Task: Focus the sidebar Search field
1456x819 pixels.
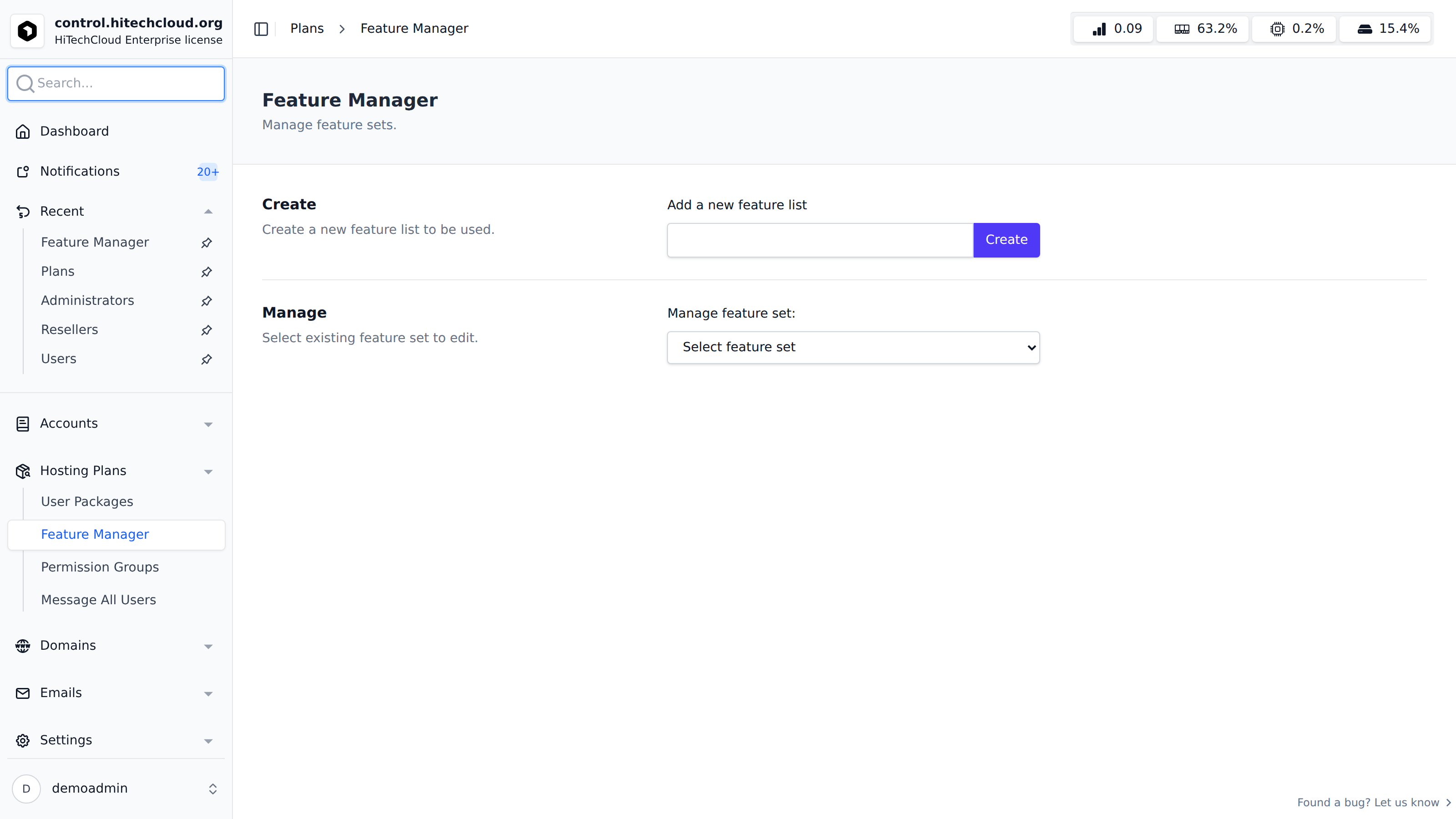Action: (116, 84)
